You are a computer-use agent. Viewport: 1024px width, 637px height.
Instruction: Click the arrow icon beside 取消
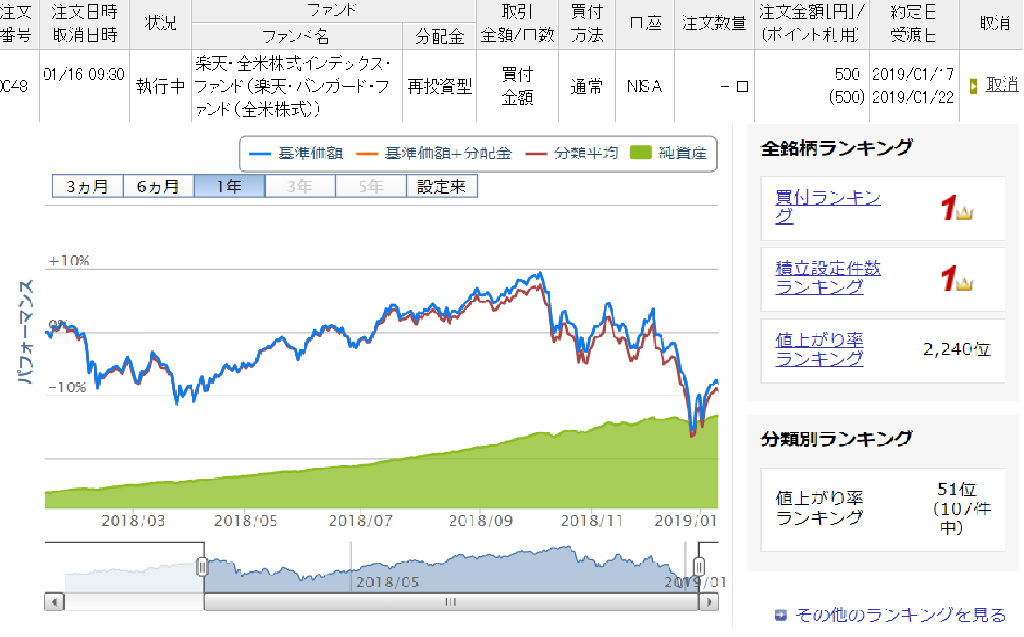pos(973,86)
